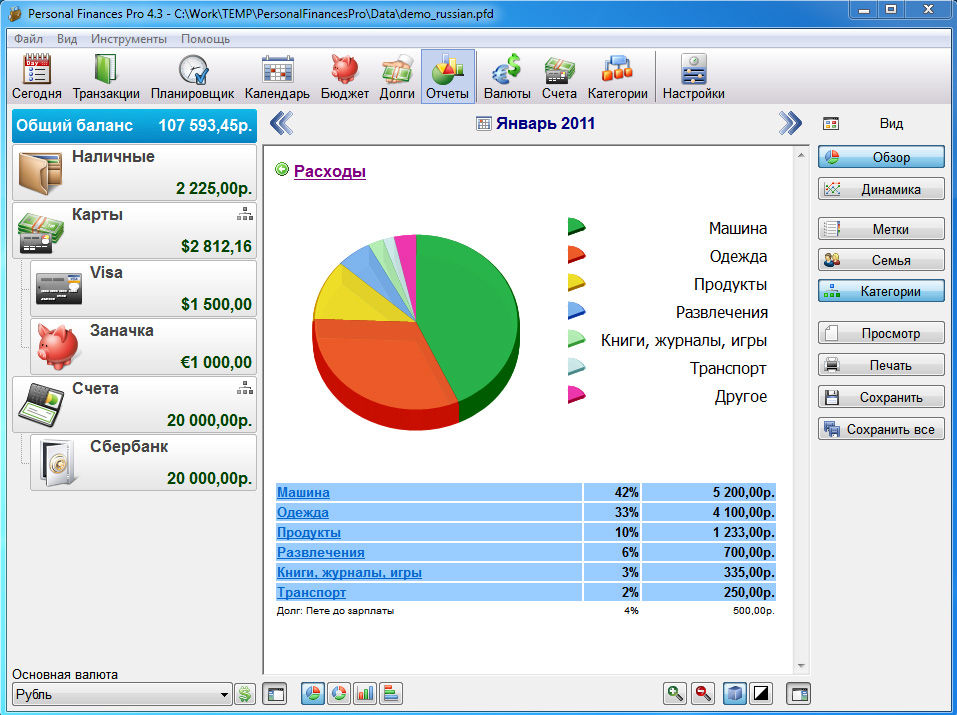957x715 pixels.
Task: Open Настройки settings in toolbar
Action: [693, 76]
